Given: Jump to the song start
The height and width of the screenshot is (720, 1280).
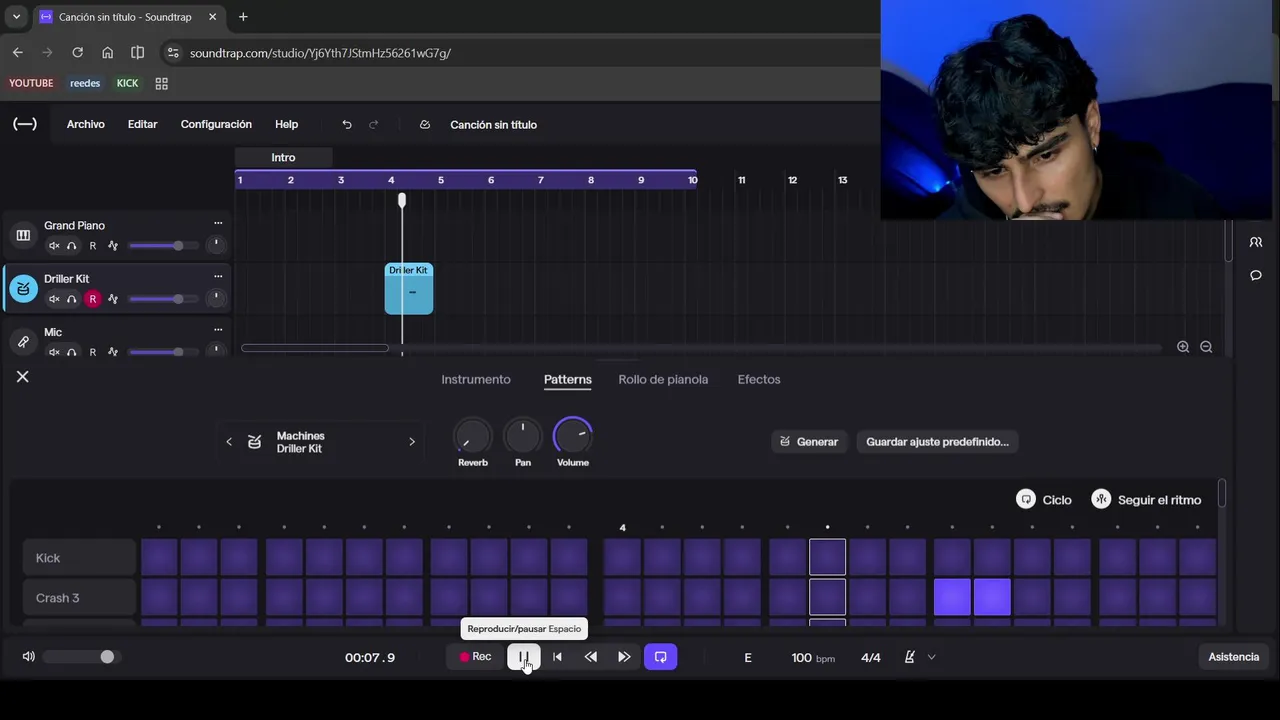Looking at the screenshot, I should 557,657.
